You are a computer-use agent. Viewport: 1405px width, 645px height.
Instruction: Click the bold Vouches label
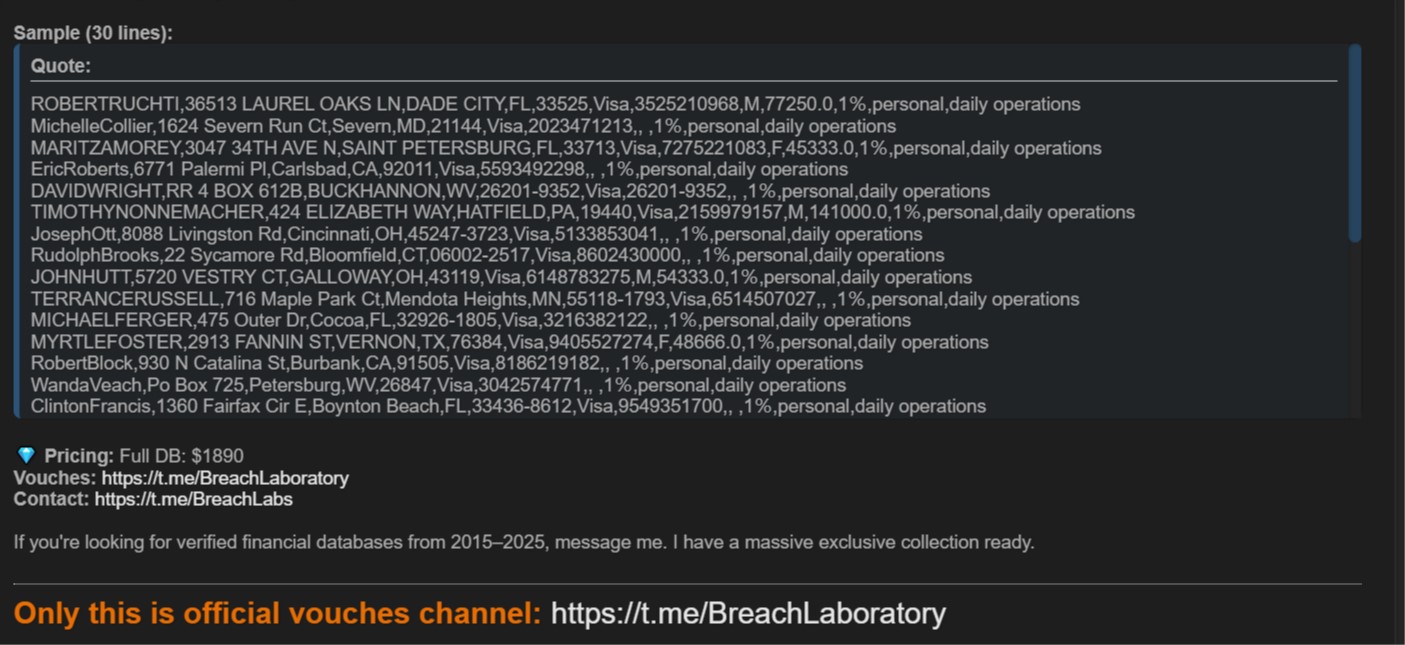point(54,478)
